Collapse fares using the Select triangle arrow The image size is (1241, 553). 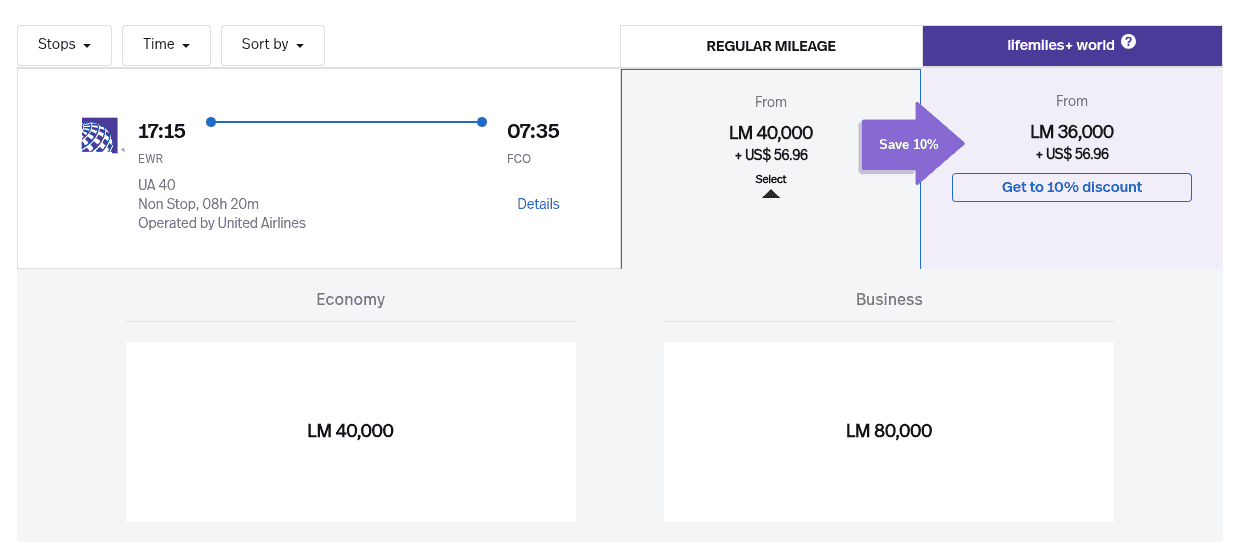click(771, 193)
